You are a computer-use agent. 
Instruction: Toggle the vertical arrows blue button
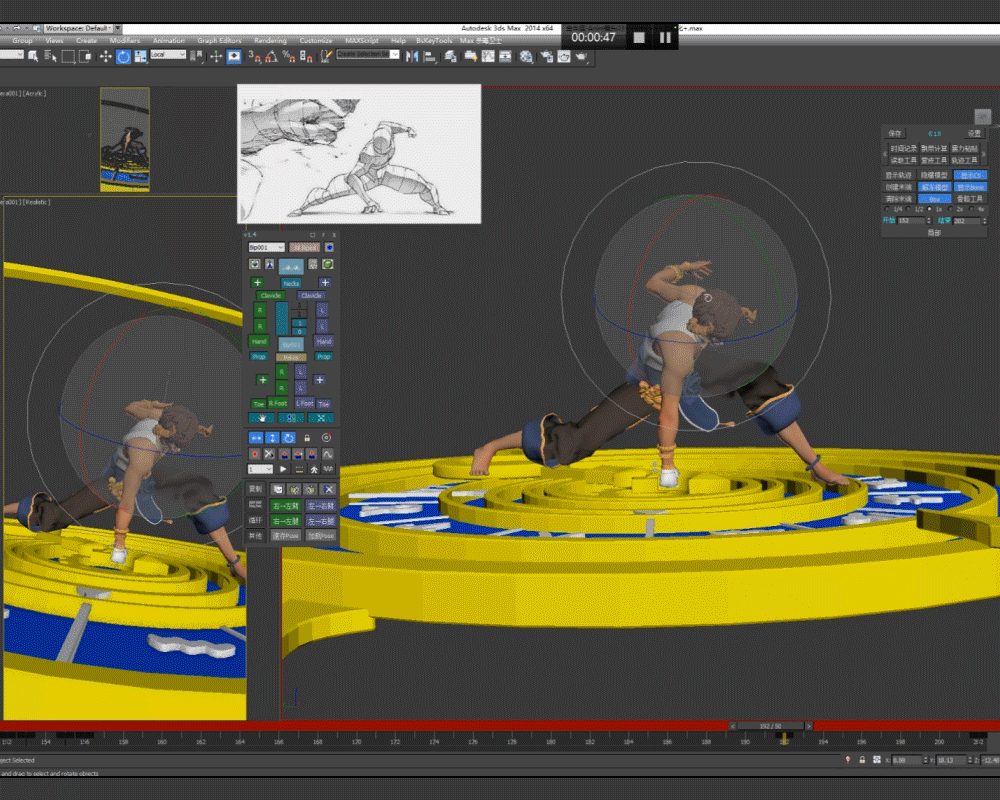coord(272,438)
